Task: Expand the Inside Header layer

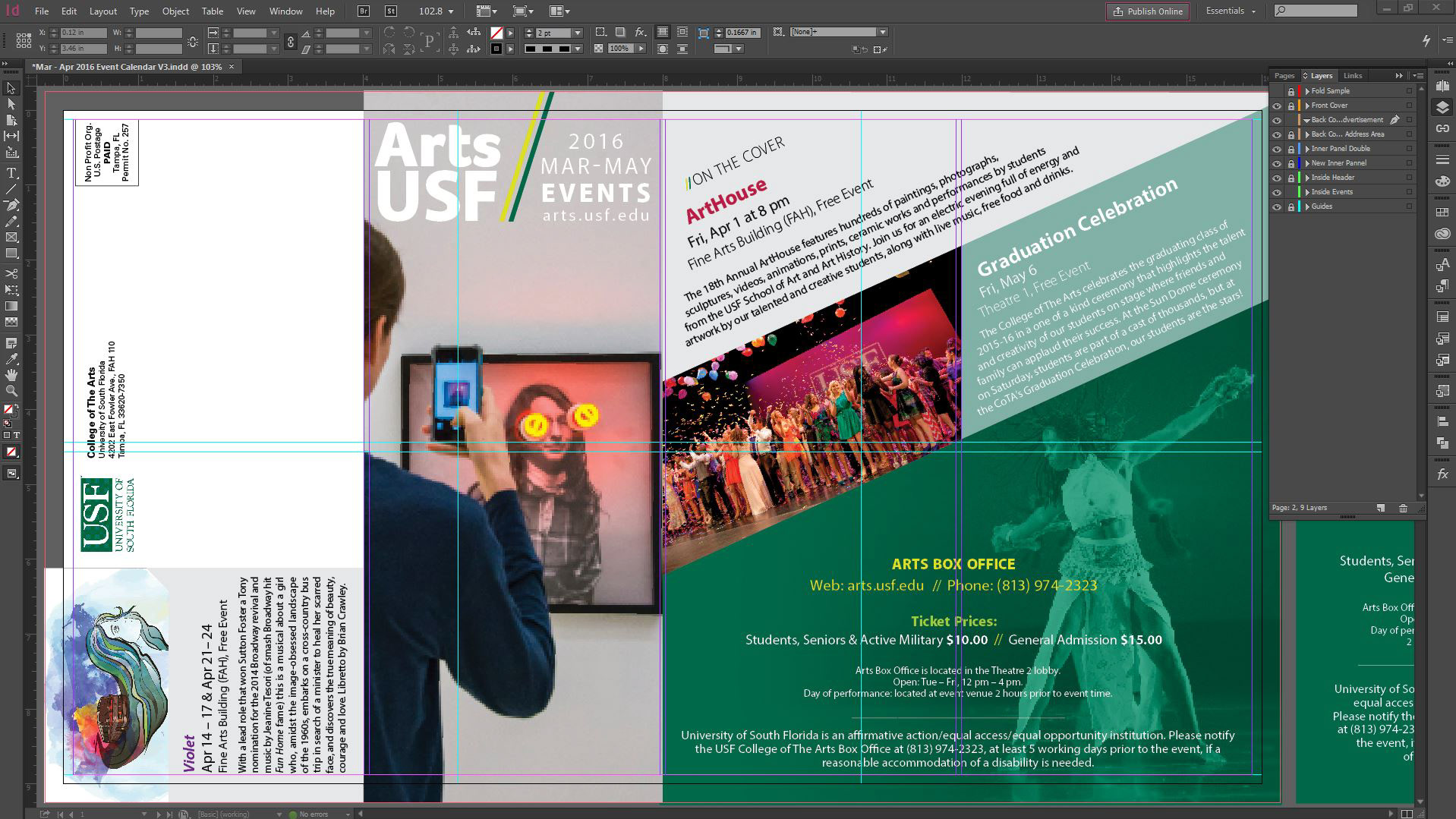Action: tap(1307, 178)
